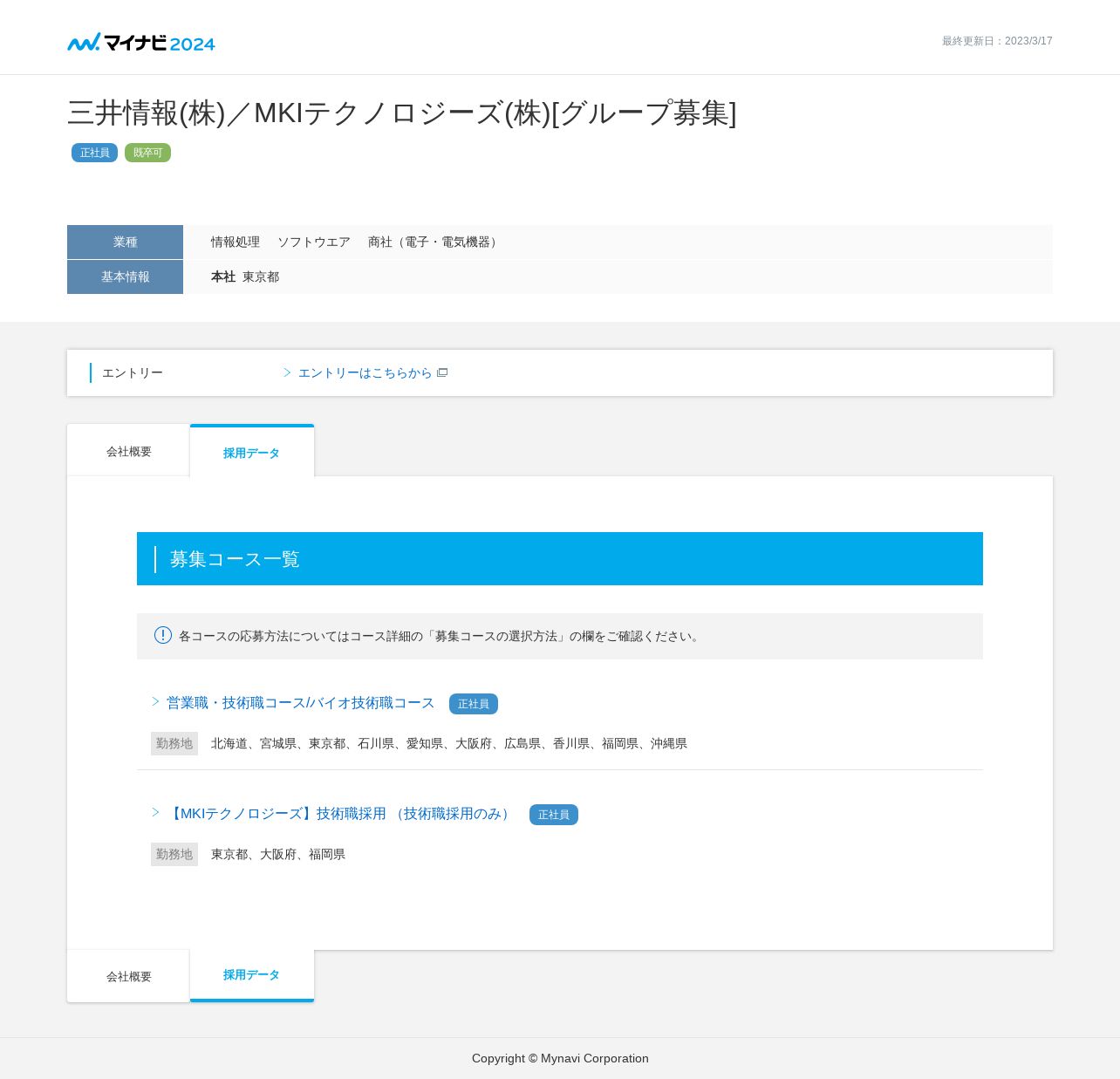The image size is (1120, 1079).
Task: Open the エントリーはこちらから link
Action: click(x=365, y=372)
